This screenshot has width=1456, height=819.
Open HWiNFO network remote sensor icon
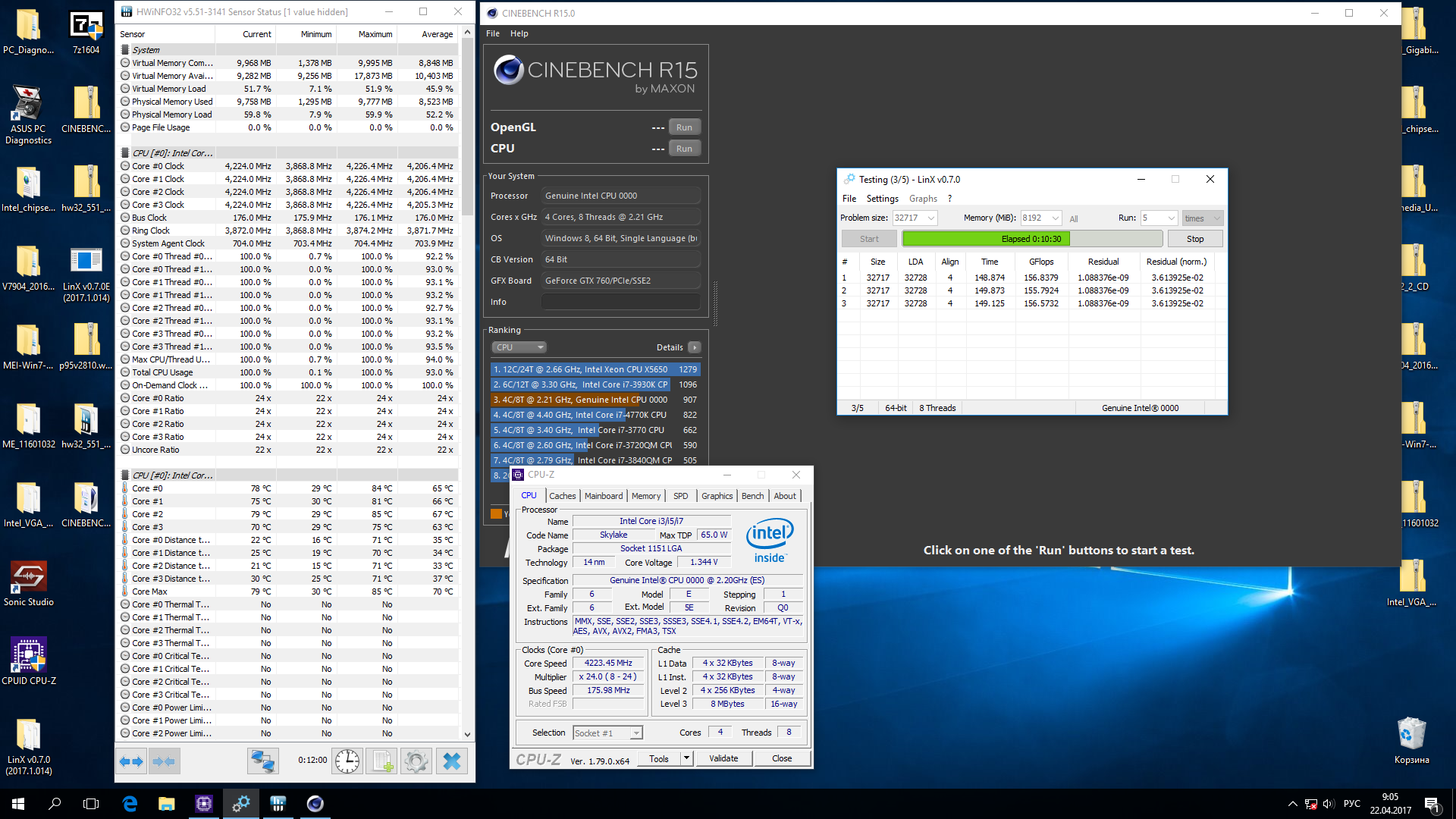263,761
